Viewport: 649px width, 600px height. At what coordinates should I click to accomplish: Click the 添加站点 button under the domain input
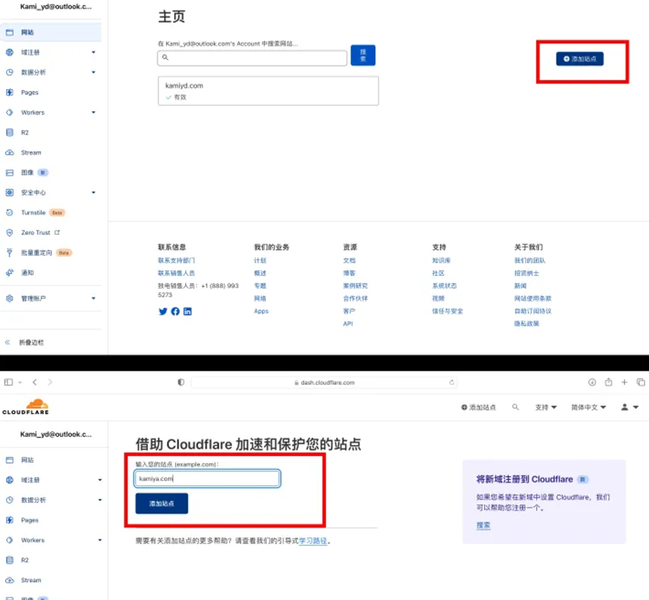[162, 504]
